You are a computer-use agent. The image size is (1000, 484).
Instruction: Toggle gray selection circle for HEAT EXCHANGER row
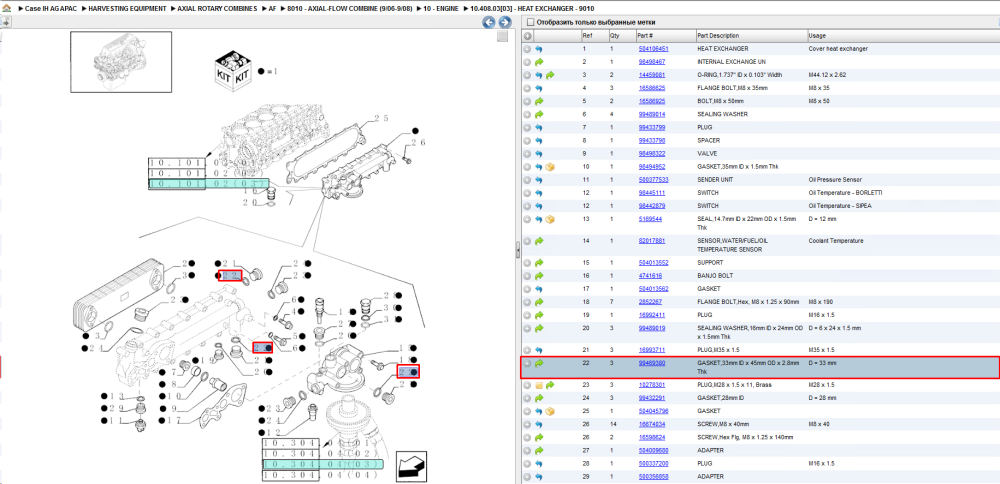tap(527, 49)
